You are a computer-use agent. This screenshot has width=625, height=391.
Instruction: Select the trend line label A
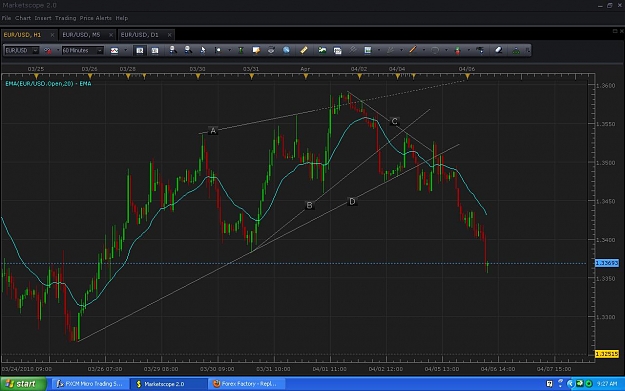pos(213,130)
